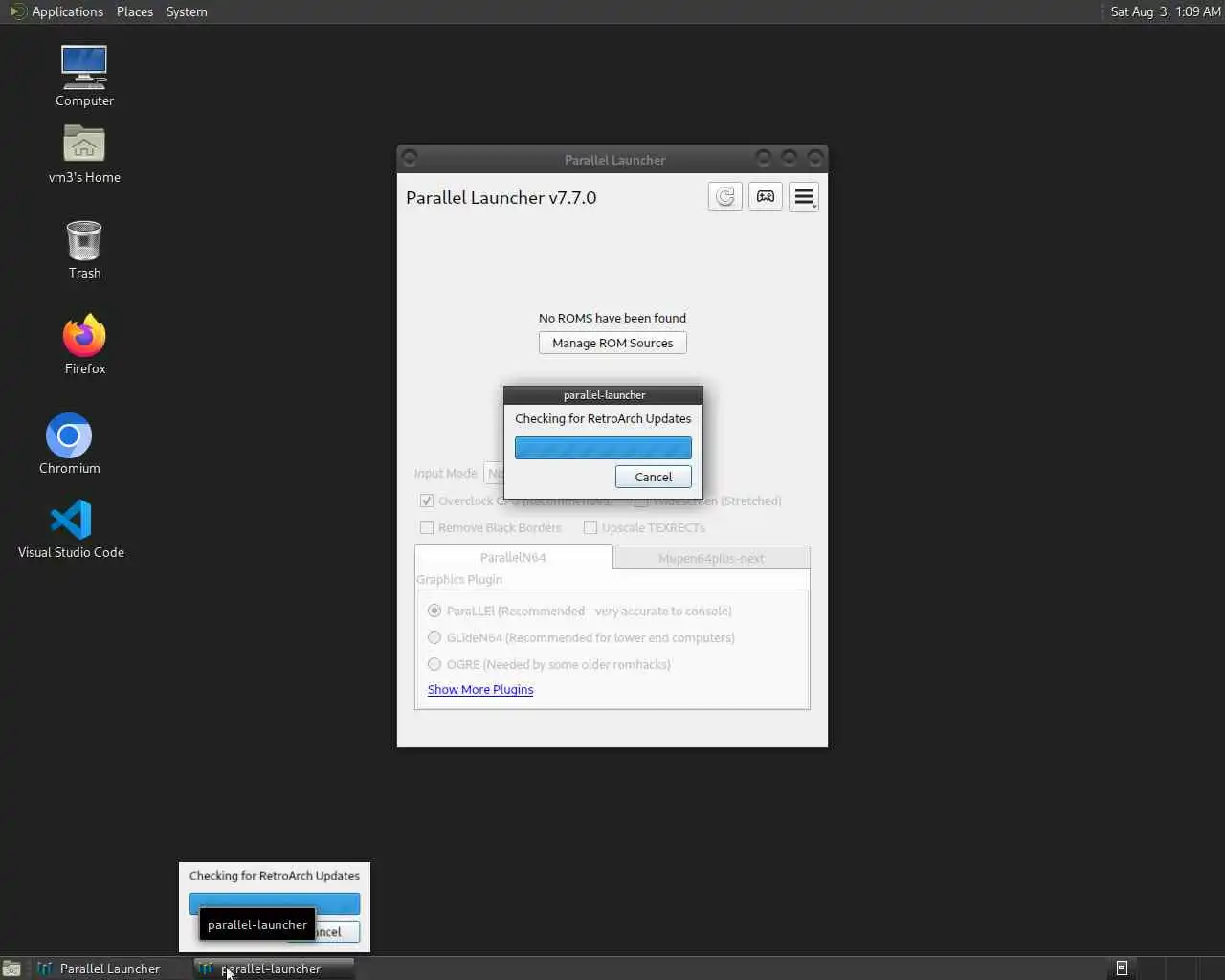
Task: Enable Remove Black Borders checkbox
Action: (427, 527)
